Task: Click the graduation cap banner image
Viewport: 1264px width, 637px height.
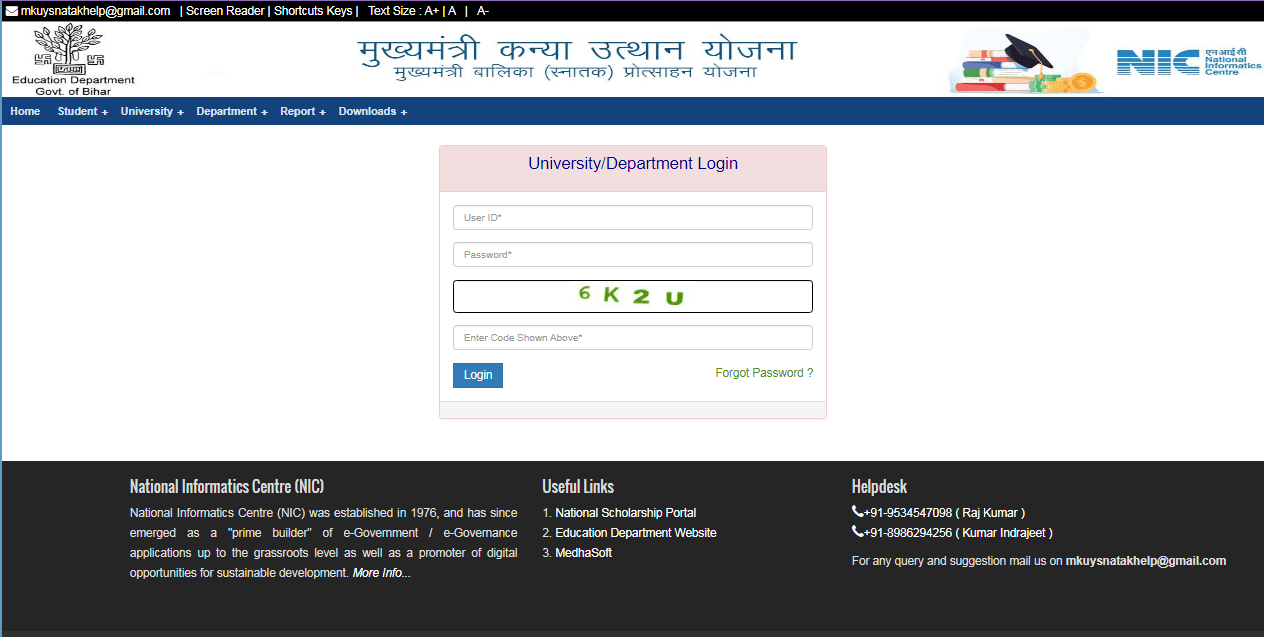Action: pyautogui.click(x=1025, y=60)
